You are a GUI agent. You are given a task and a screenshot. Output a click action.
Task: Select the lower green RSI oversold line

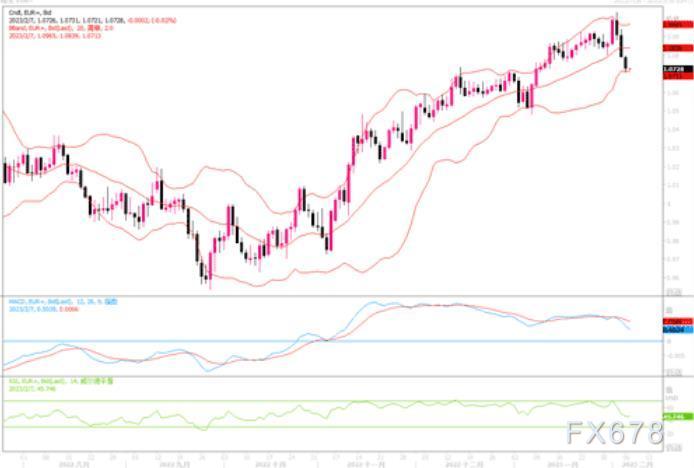click(x=332, y=427)
